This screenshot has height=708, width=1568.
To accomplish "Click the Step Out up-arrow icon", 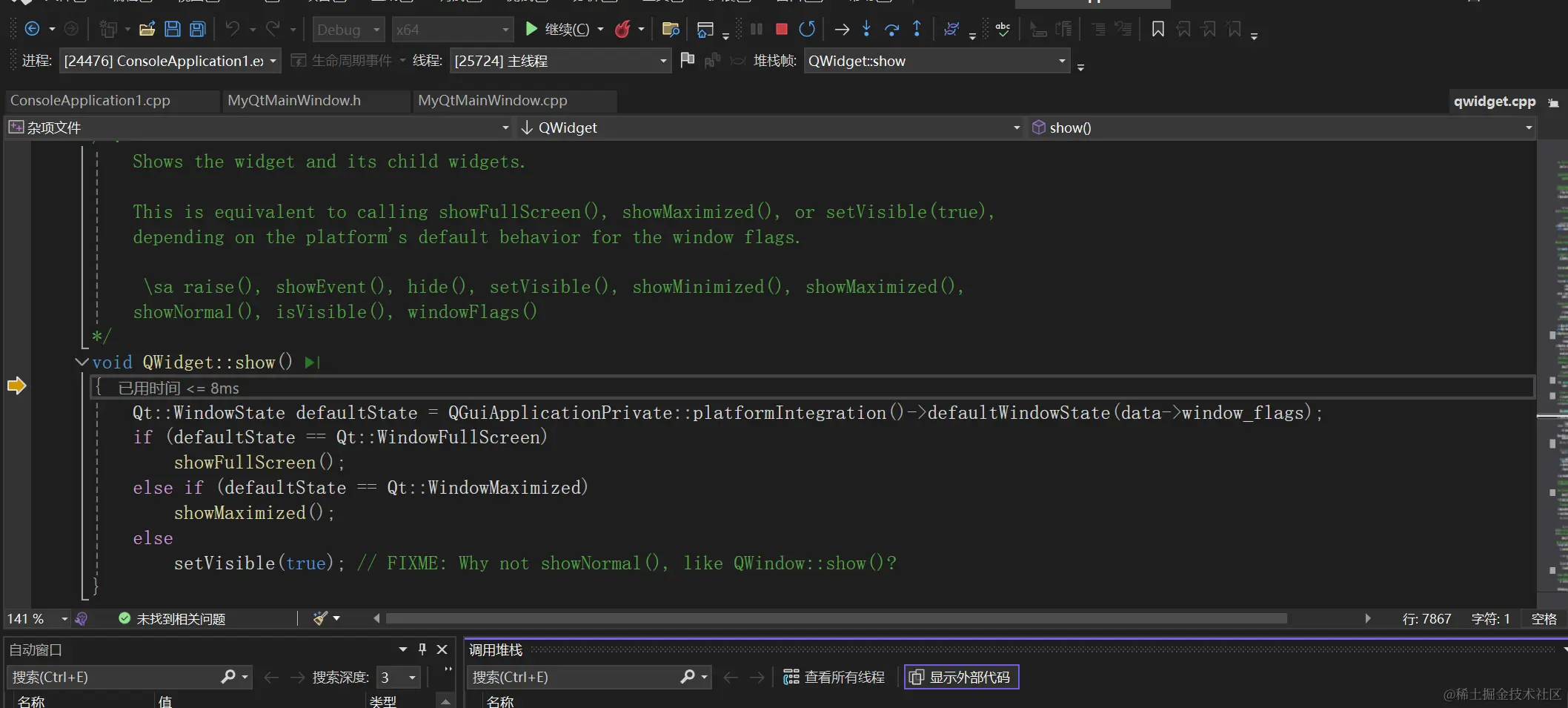I will (x=917, y=29).
